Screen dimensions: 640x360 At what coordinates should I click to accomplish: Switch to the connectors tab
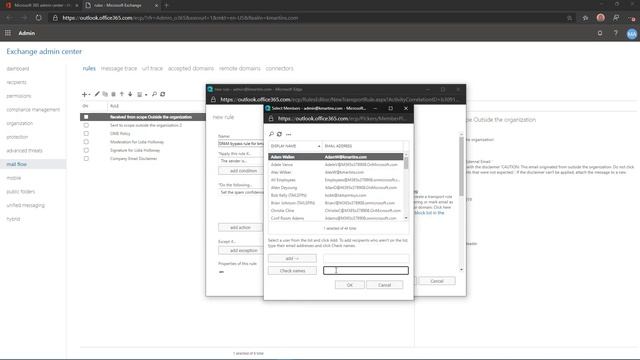(x=280, y=68)
